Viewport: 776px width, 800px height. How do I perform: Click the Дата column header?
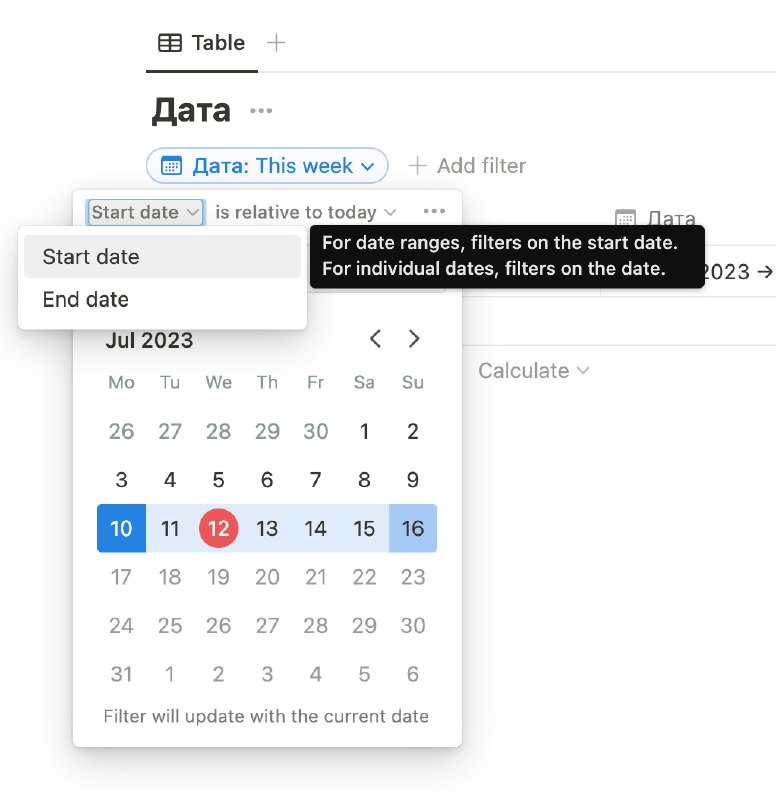656,218
